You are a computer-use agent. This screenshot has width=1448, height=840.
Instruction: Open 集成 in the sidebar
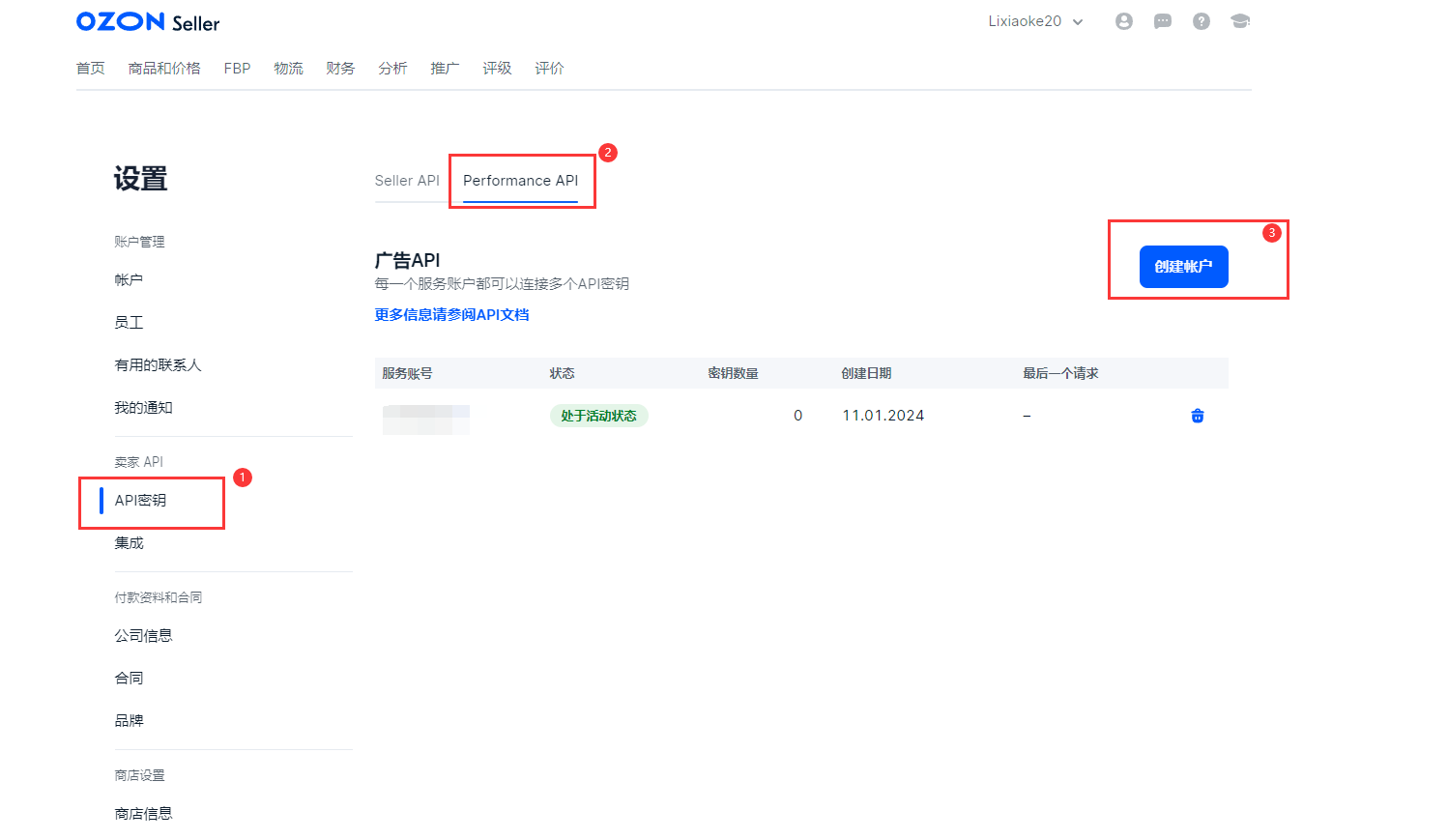129,543
